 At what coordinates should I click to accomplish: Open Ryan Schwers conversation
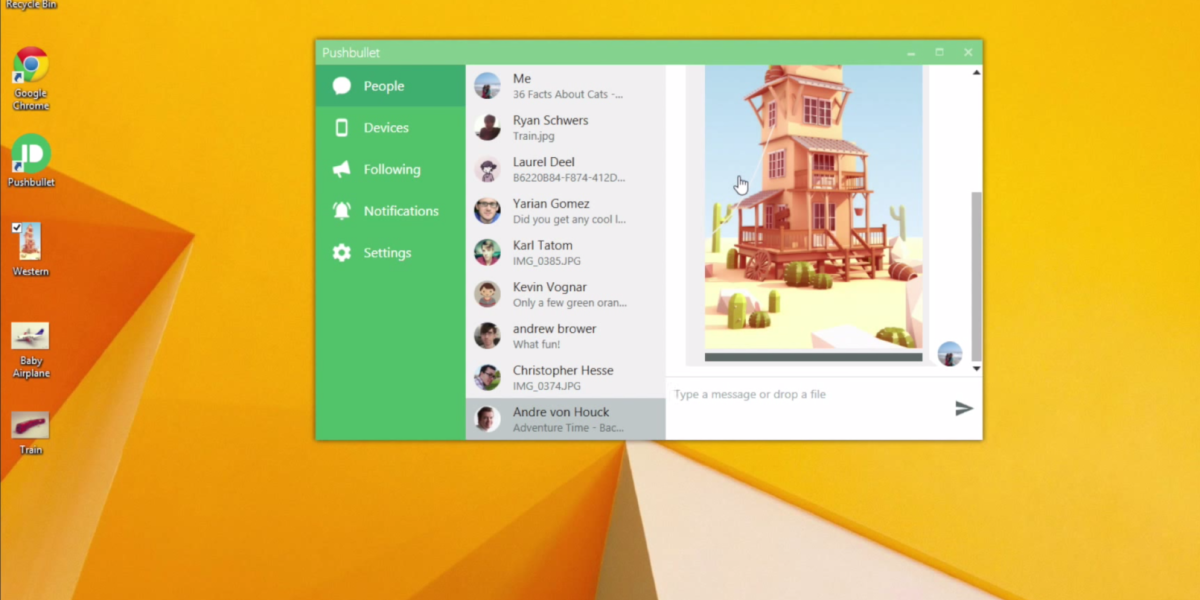tap(566, 128)
